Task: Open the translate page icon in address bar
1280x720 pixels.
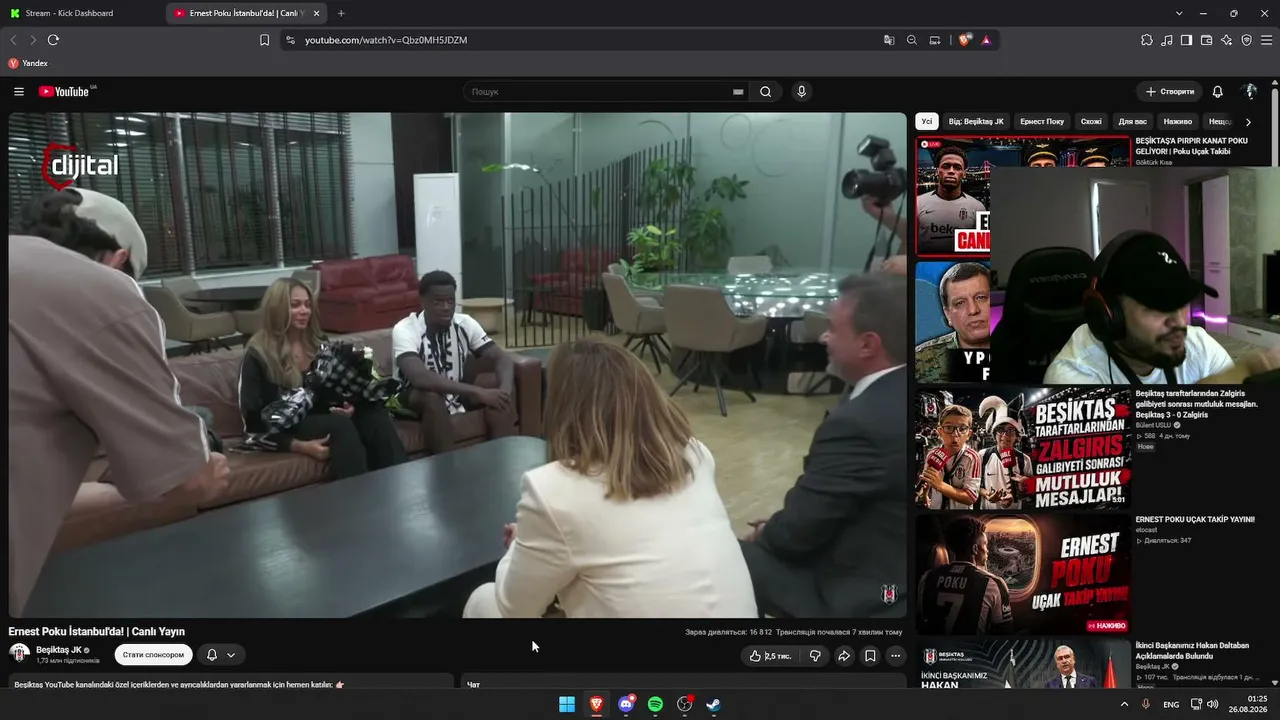Action: tap(889, 40)
